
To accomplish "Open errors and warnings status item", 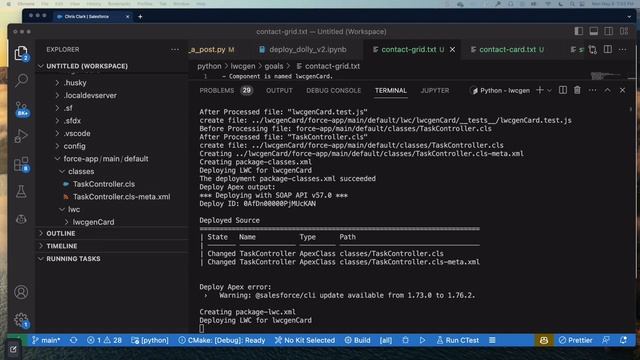I will pos(104,340).
